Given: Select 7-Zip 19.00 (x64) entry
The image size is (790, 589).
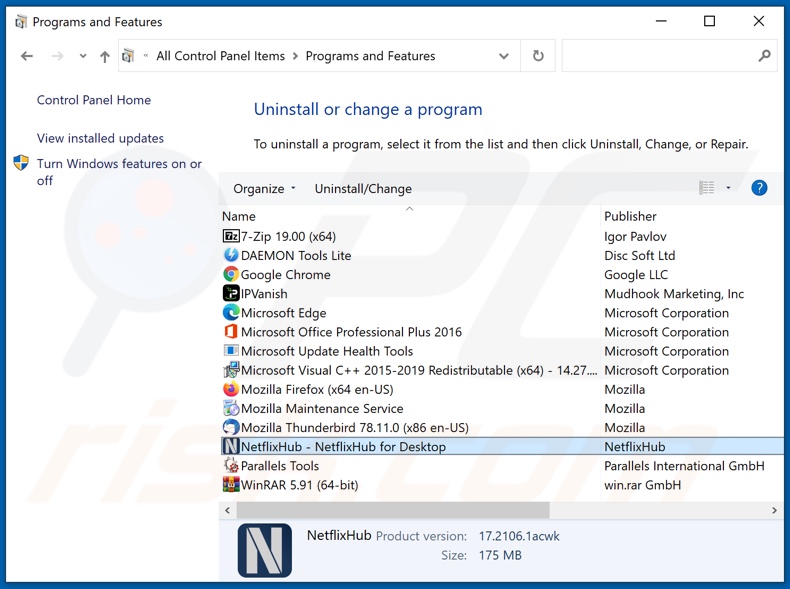Looking at the screenshot, I should (288, 236).
